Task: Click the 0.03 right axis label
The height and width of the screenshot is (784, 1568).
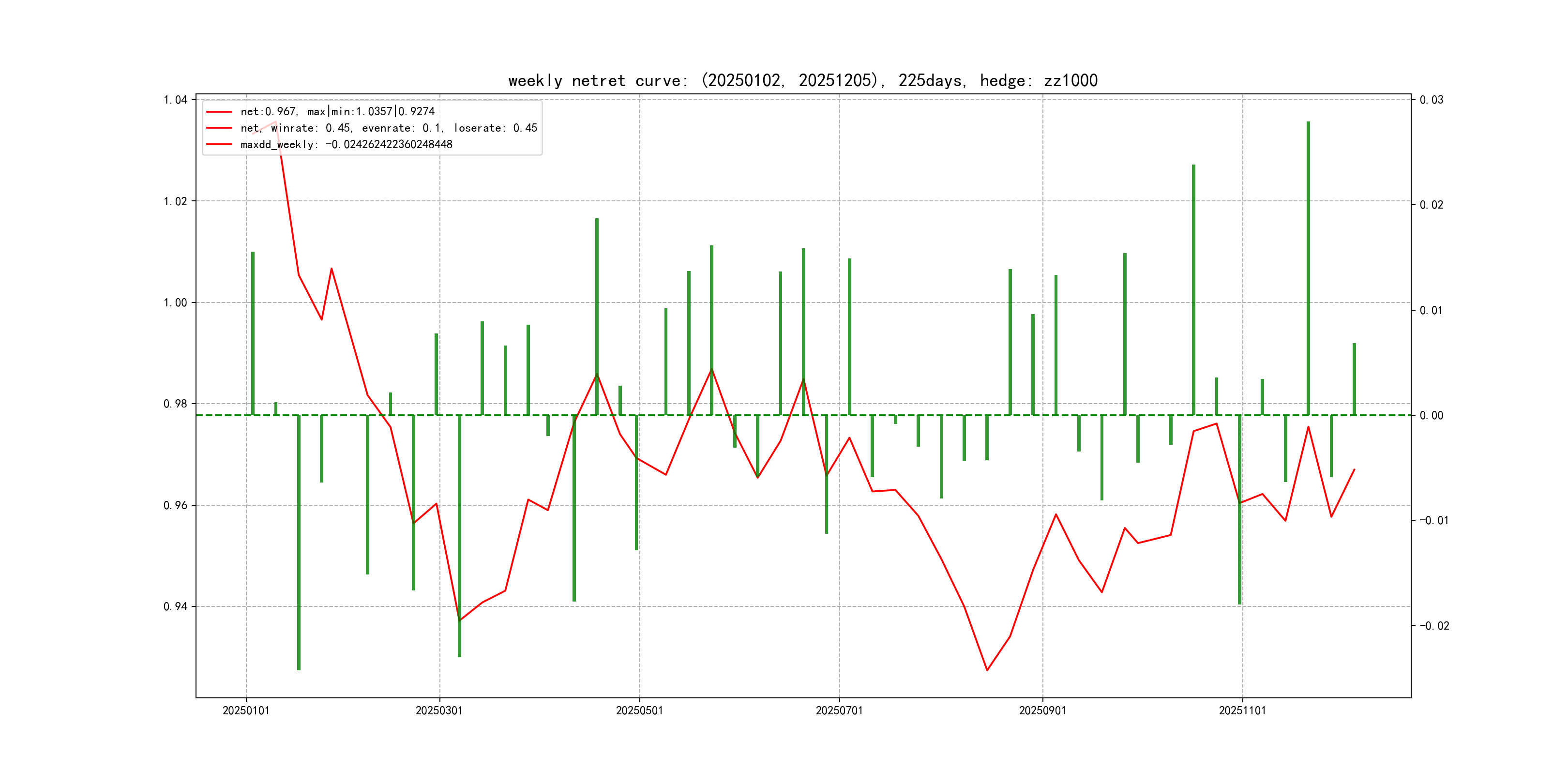Action: 1431,100
